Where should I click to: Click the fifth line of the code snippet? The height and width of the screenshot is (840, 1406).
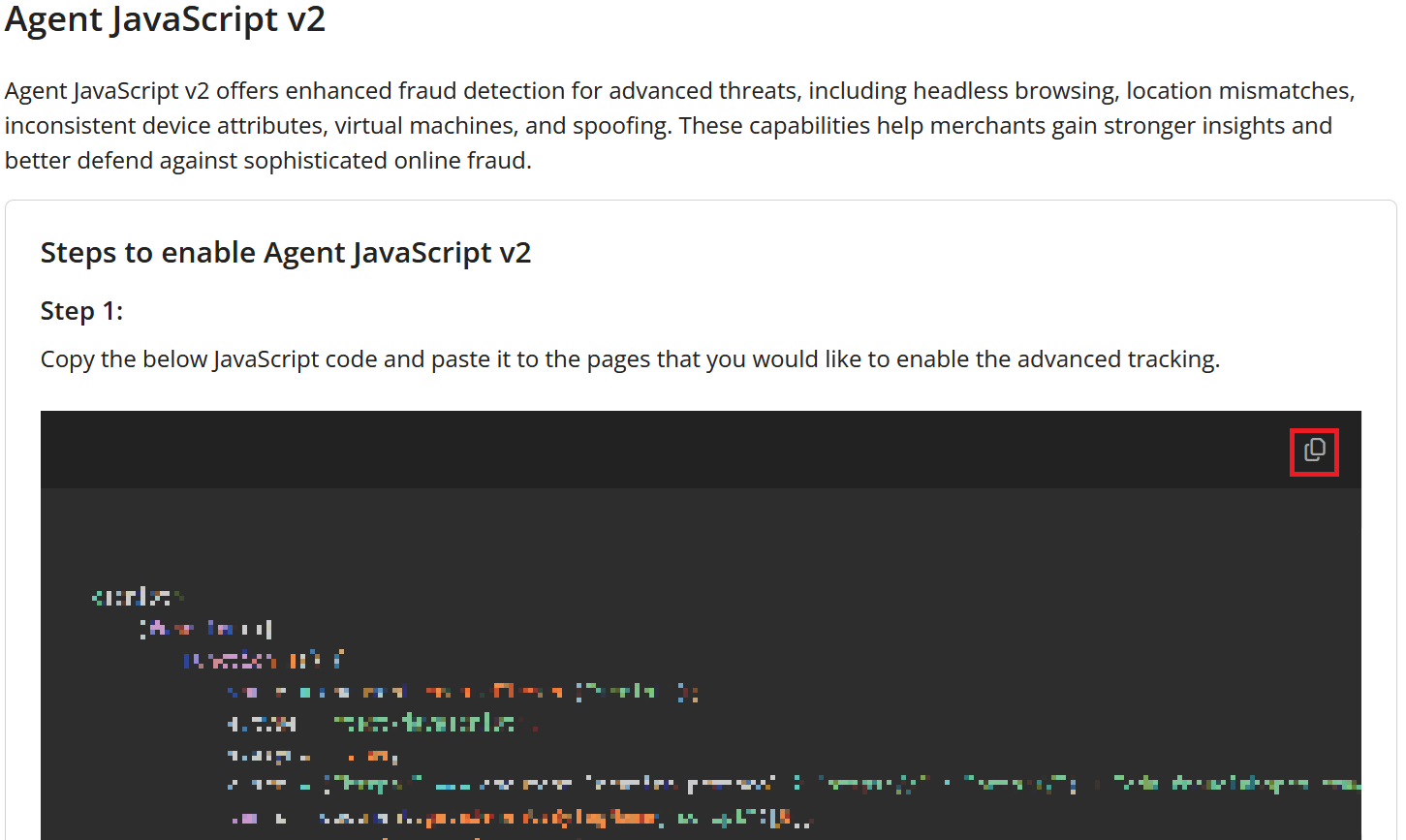(383, 724)
